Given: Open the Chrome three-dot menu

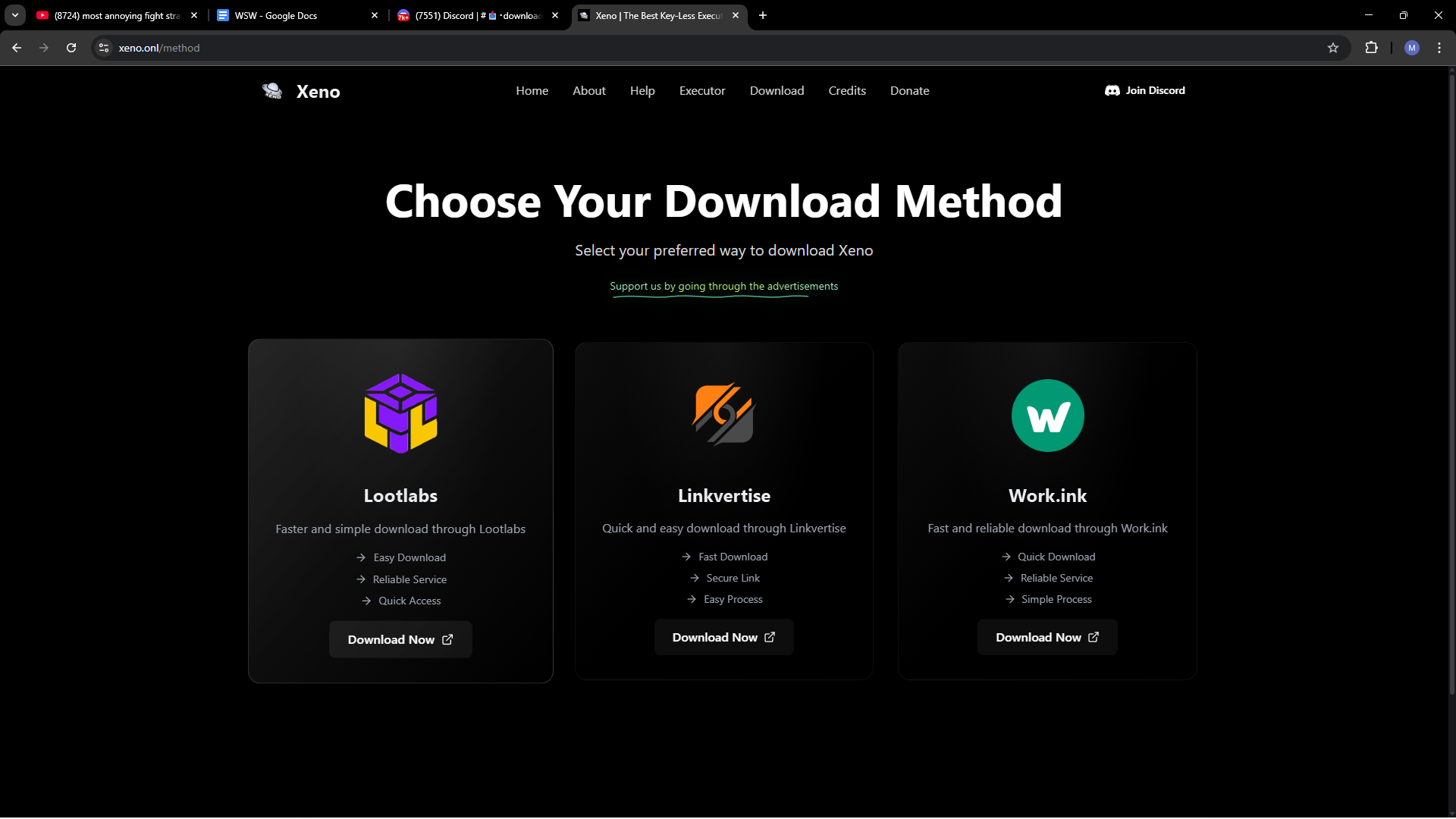Looking at the screenshot, I should (1439, 48).
